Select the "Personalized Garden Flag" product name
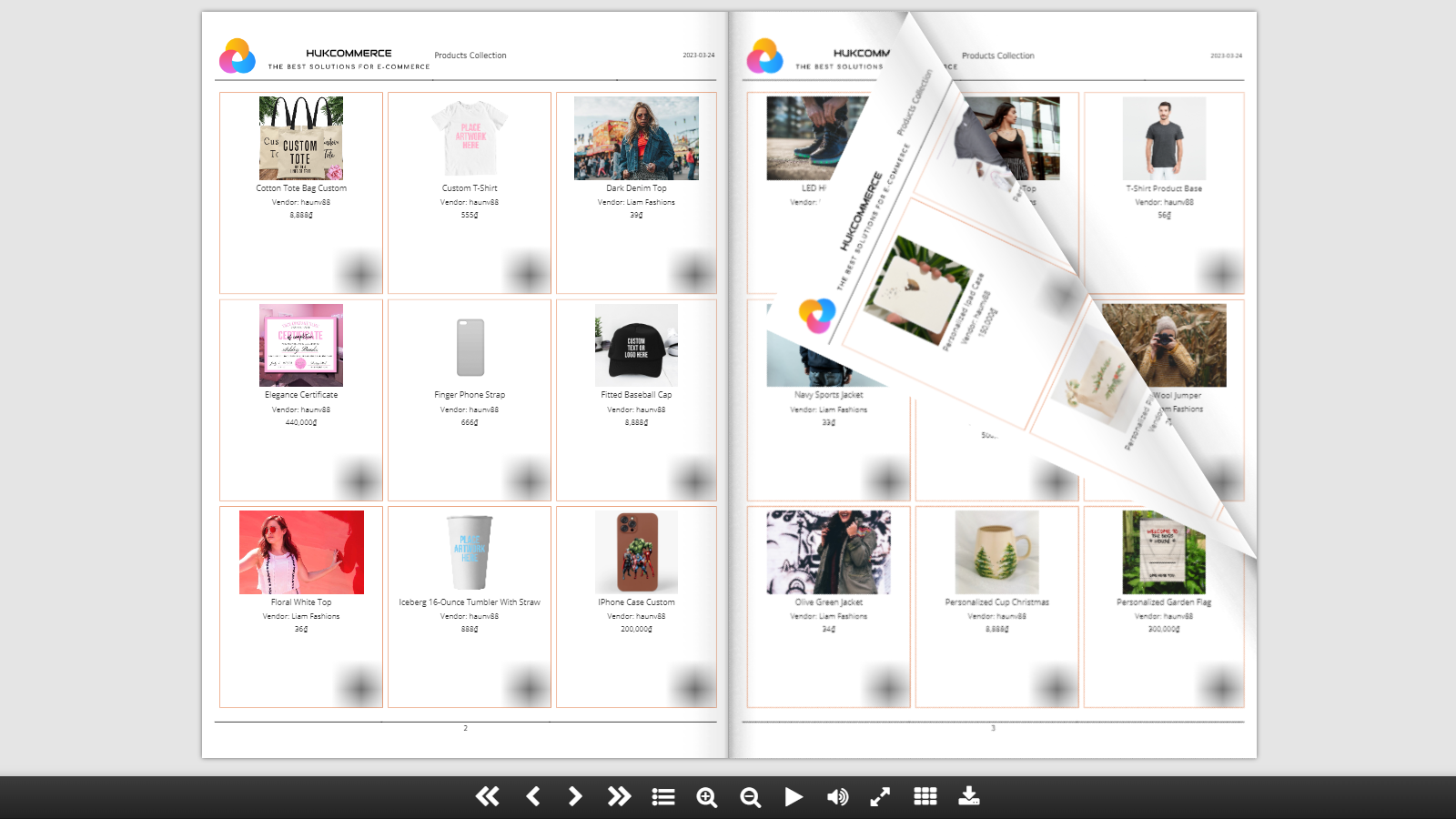Screen dimensions: 1456x819 (x=1164, y=602)
